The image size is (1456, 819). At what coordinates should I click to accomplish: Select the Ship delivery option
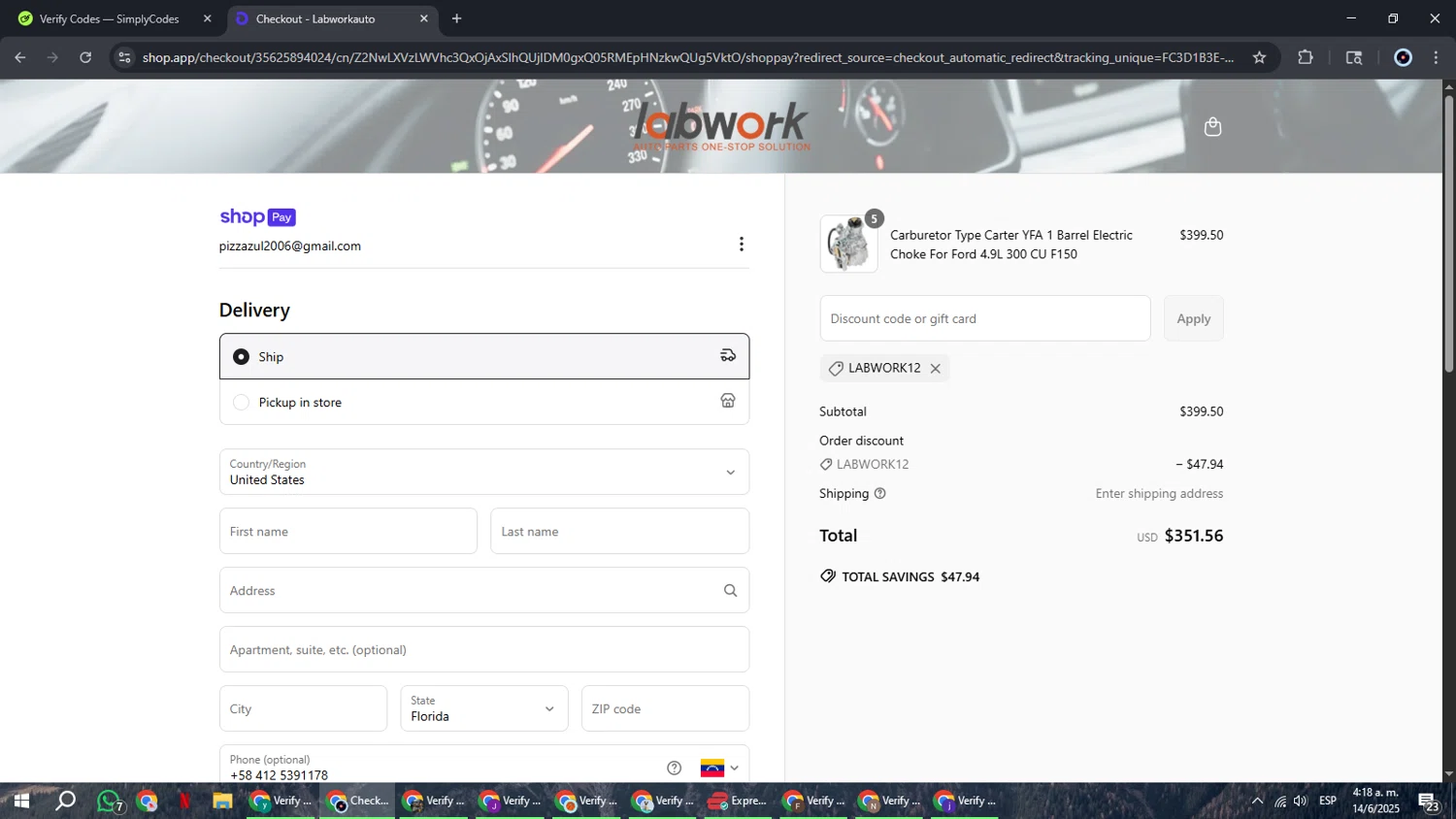(x=484, y=356)
